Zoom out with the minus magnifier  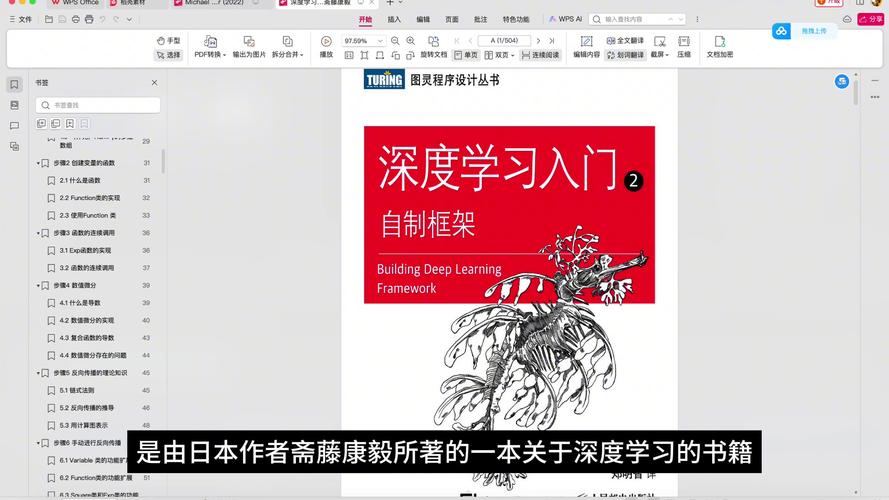[x=395, y=41]
